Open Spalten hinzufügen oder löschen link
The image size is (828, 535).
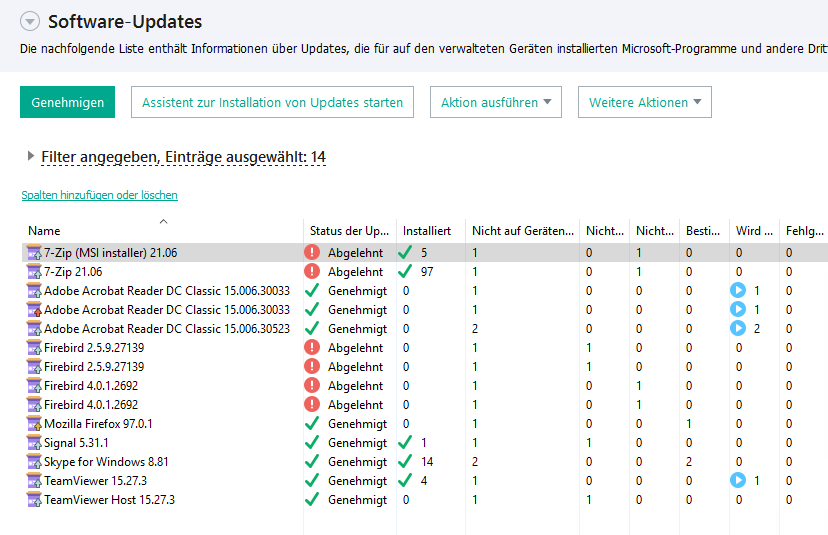tap(99, 195)
